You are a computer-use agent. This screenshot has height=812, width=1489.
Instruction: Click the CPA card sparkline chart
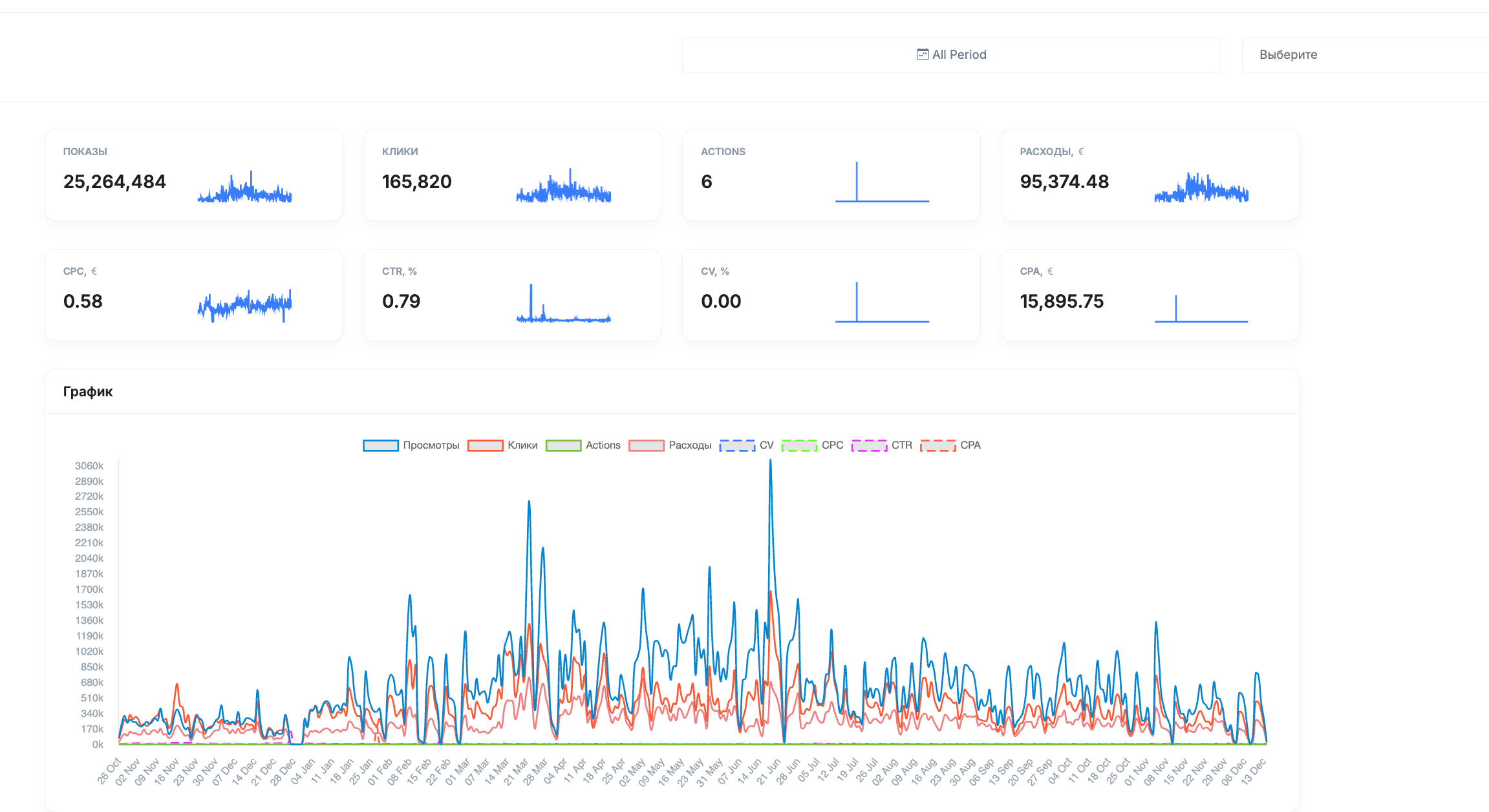point(1201,308)
